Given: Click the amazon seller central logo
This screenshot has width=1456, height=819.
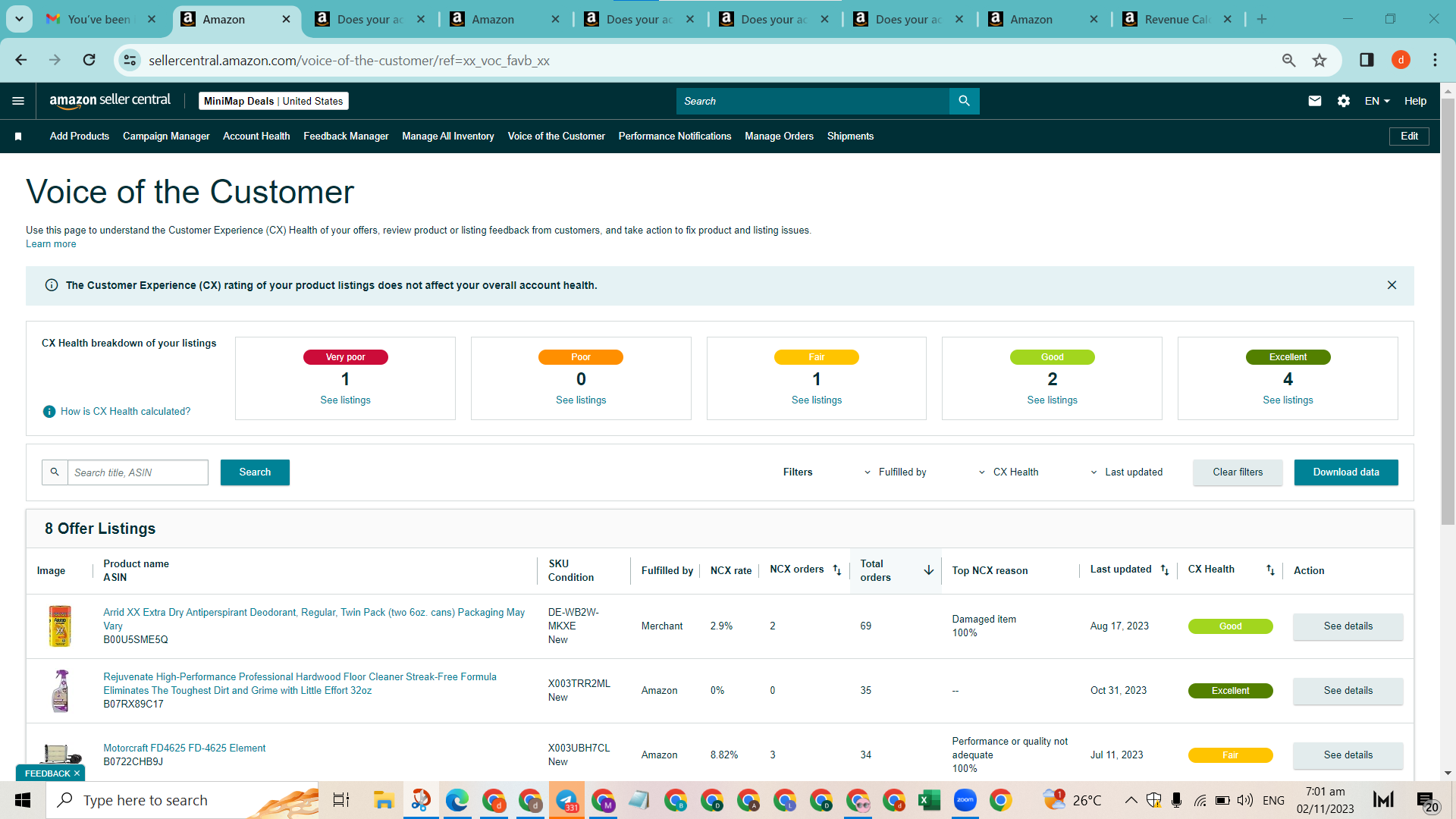Looking at the screenshot, I should coord(110,101).
